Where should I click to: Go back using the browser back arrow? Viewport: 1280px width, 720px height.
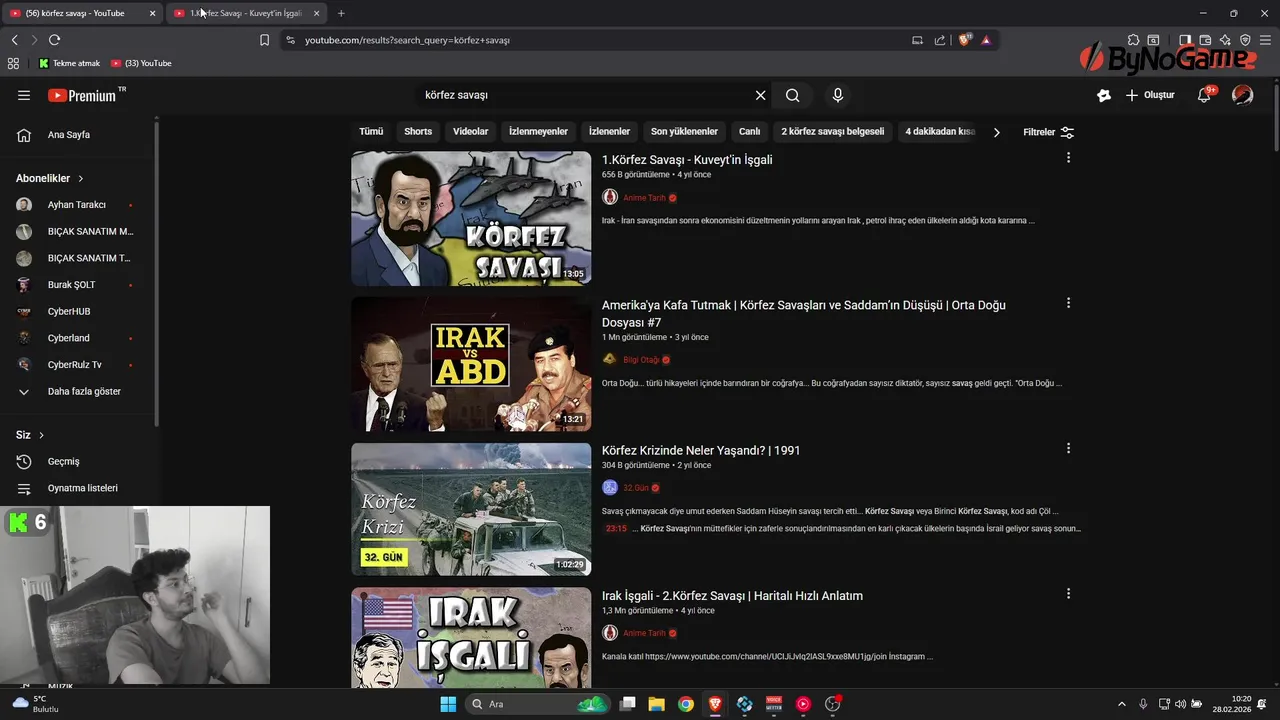coord(14,40)
